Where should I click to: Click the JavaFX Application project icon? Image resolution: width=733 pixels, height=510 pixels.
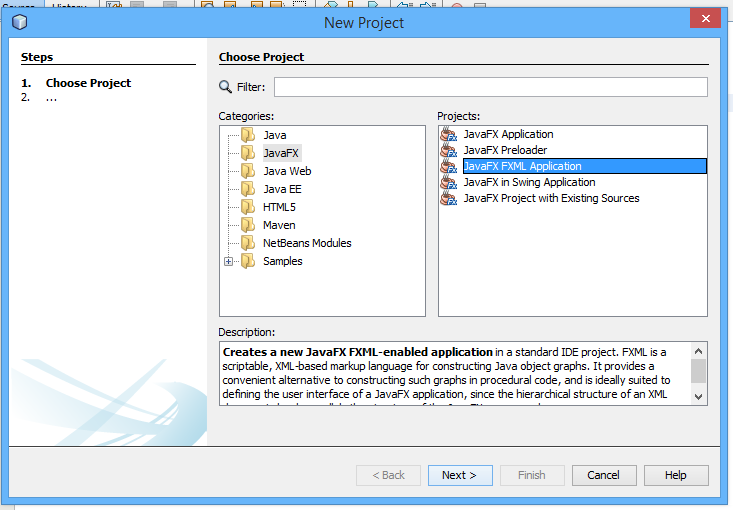[449, 134]
